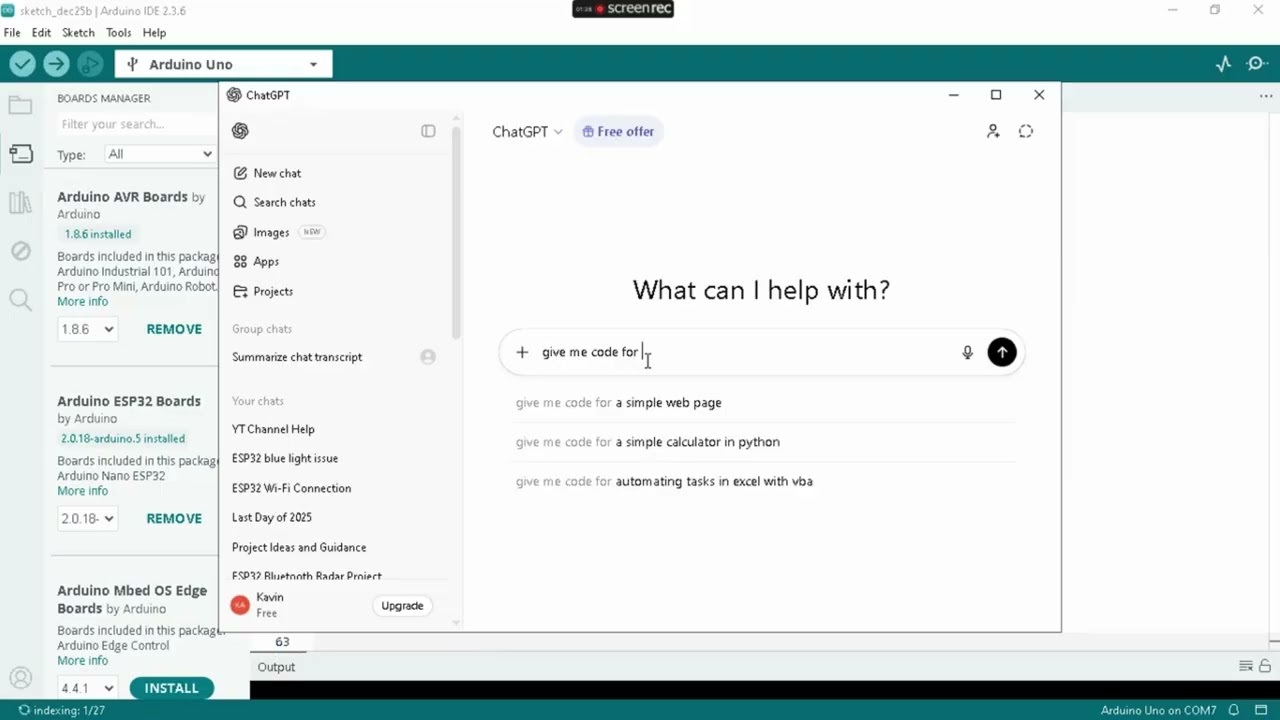
Task: Turn on temporary chat icon
Action: (1026, 131)
